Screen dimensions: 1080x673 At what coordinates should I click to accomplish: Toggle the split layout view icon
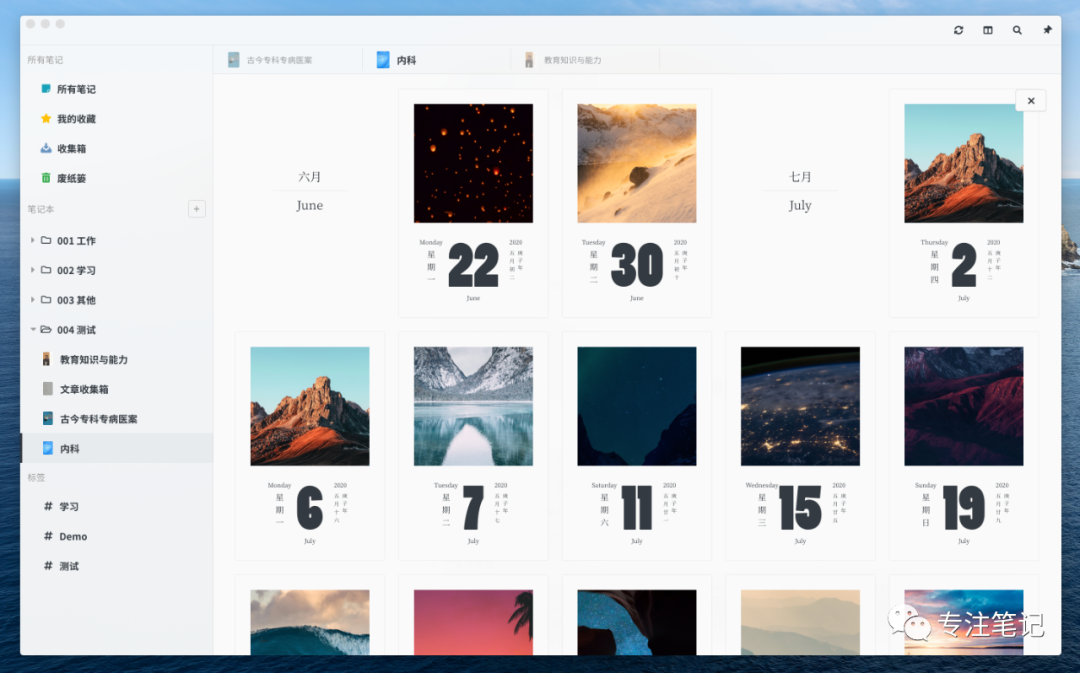(x=988, y=30)
